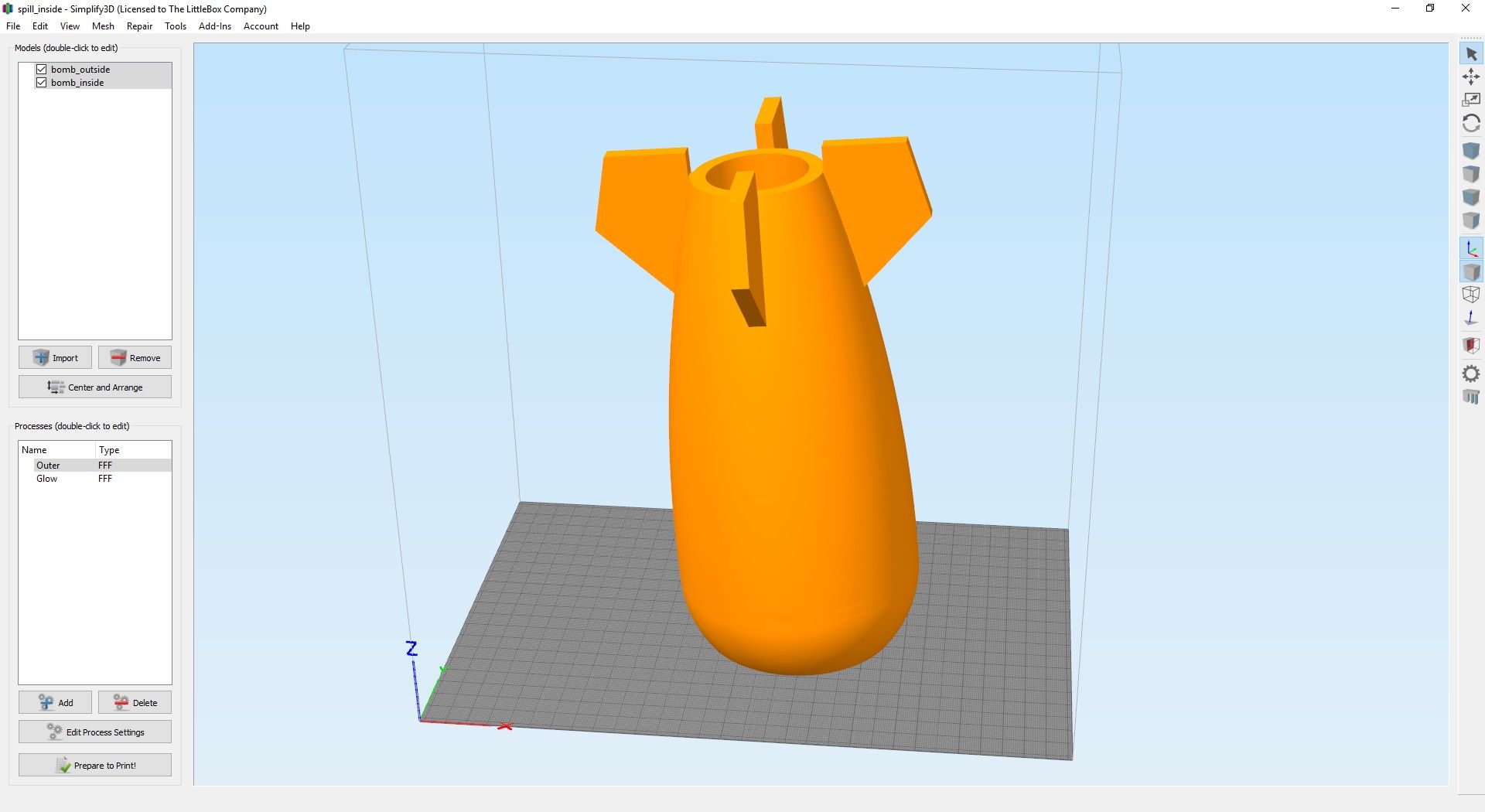Screen dimensions: 1485x812
Task: Open machine control panel gear icon
Action: (1471, 374)
